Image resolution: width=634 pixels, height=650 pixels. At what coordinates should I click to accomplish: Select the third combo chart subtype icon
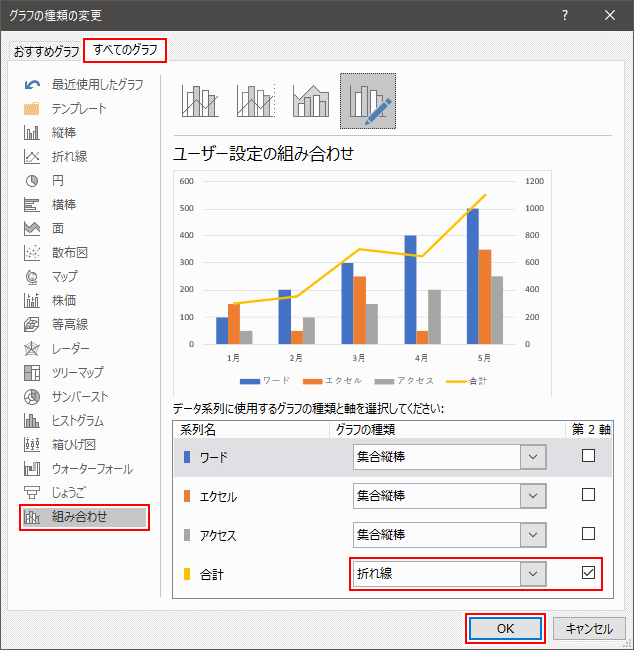pyautogui.click(x=310, y=101)
